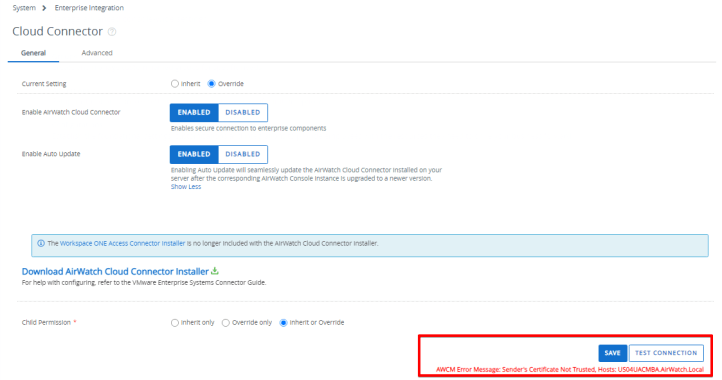
Task: Choose Inherit only child permission
Action: [175, 322]
